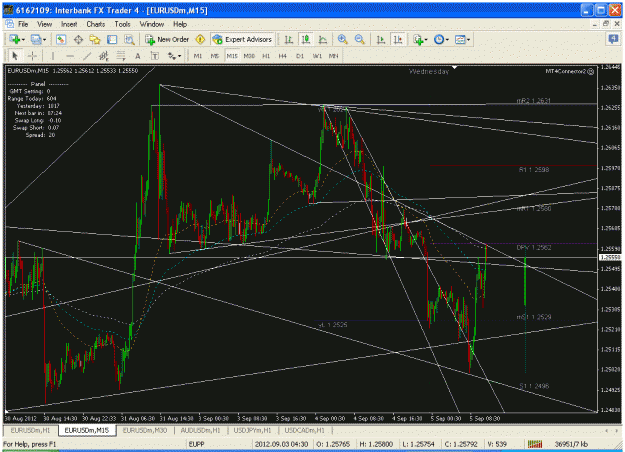This screenshot has height=452, width=625.
Task: Select the M15 timeframe button
Action: pyautogui.click(x=232, y=56)
